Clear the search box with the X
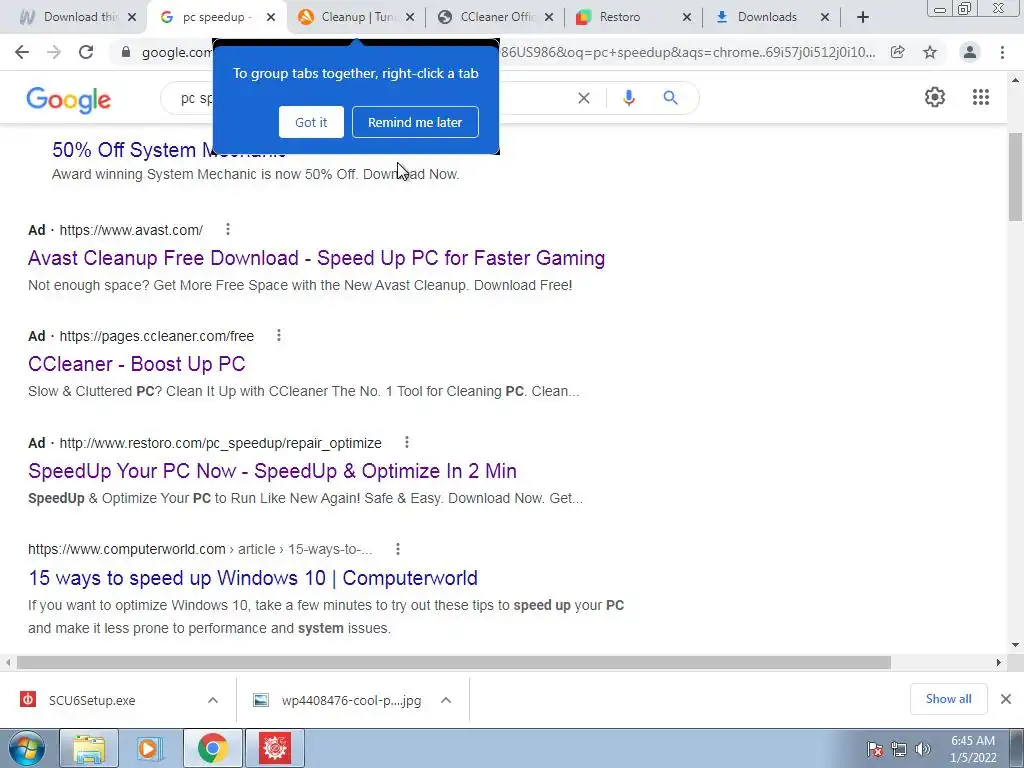This screenshot has width=1024, height=768. [584, 98]
